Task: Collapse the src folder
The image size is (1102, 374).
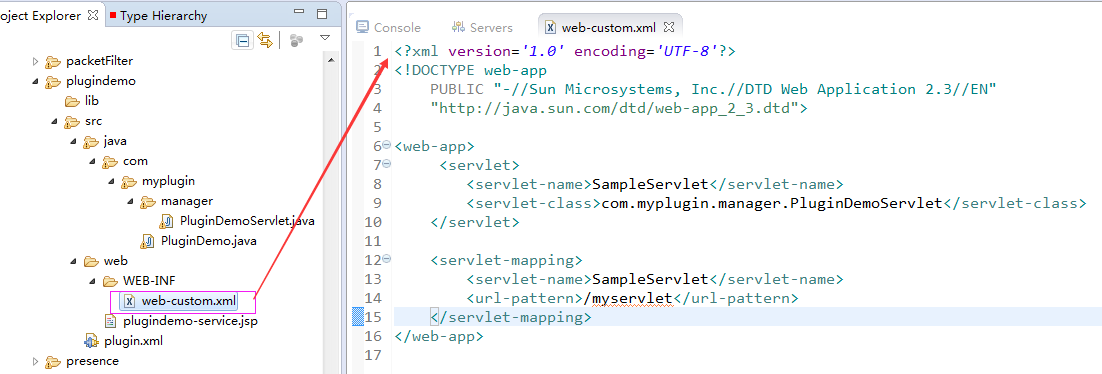Action: click(x=55, y=122)
